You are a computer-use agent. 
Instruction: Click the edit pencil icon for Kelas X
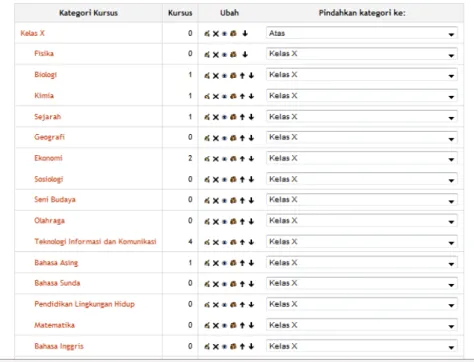tap(207, 33)
